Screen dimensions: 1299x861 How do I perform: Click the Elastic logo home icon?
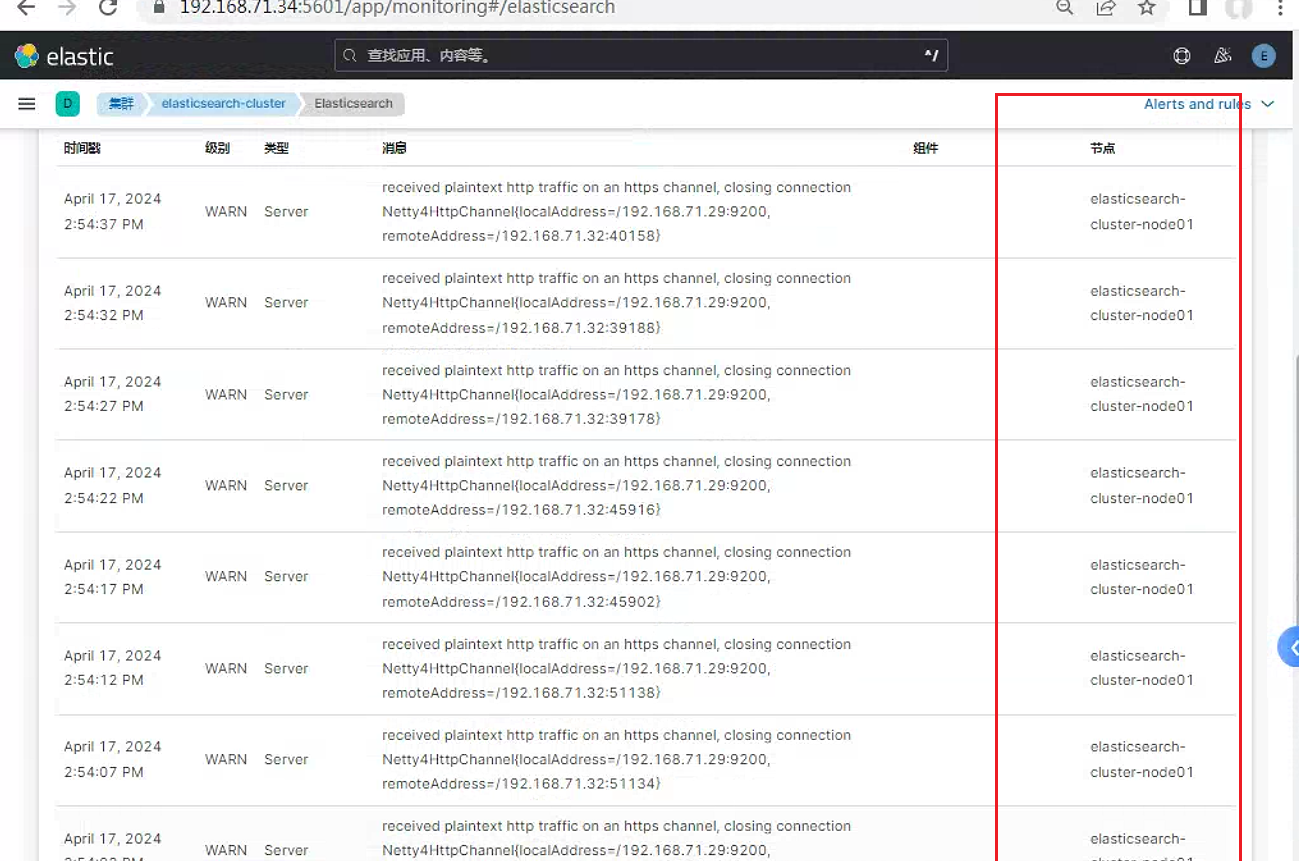pyautogui.click(x=64, y=56)
